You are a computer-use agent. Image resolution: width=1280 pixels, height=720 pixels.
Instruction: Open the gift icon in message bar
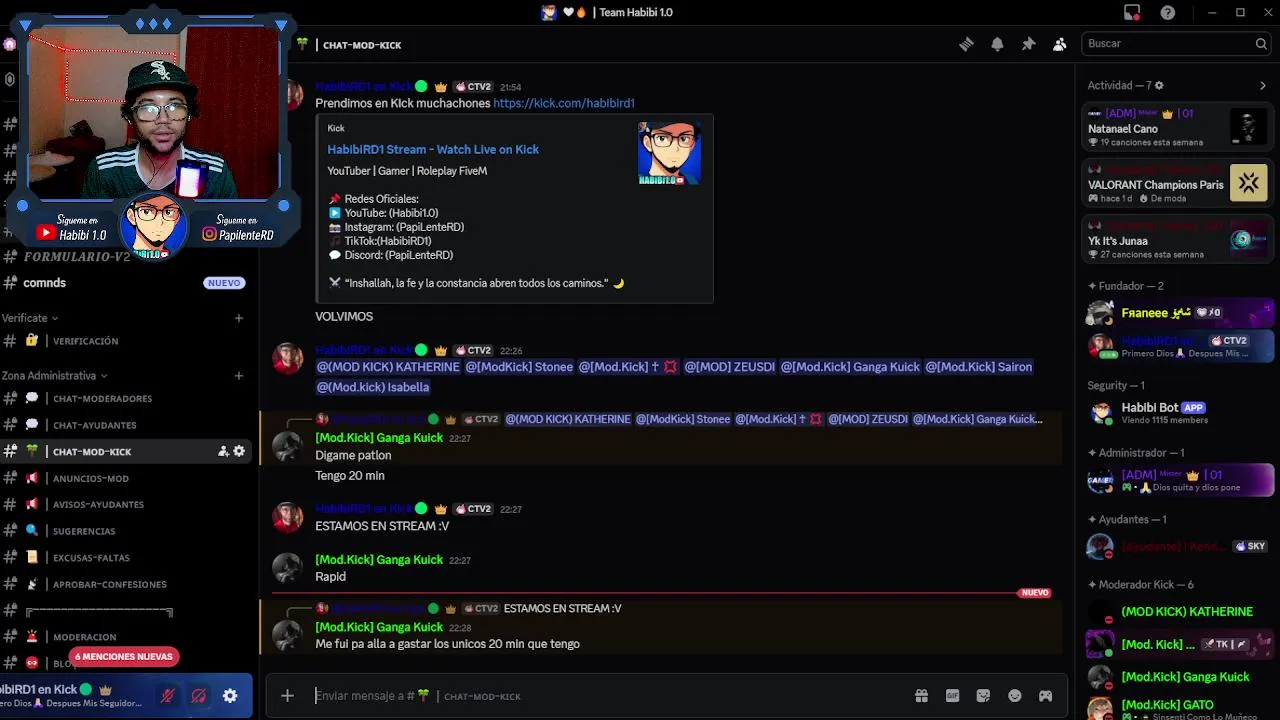click(x=921, y=696)
